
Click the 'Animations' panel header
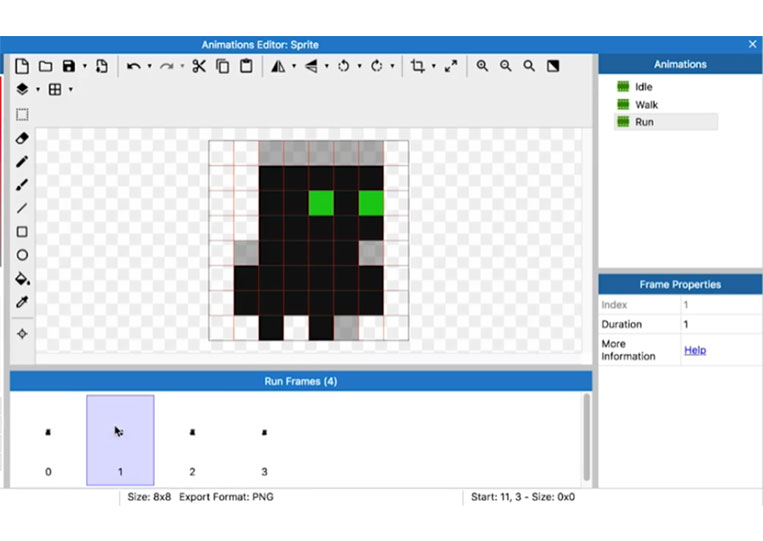[680, 64]
